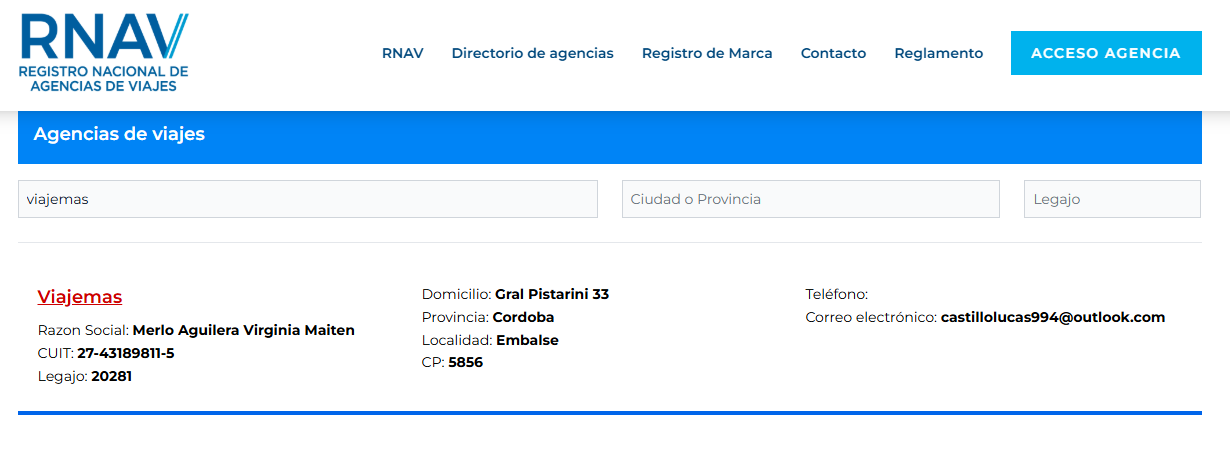Select the Legajo filter input
The height and width of the screenshot is (449, 1230).
pos(1111,199)
